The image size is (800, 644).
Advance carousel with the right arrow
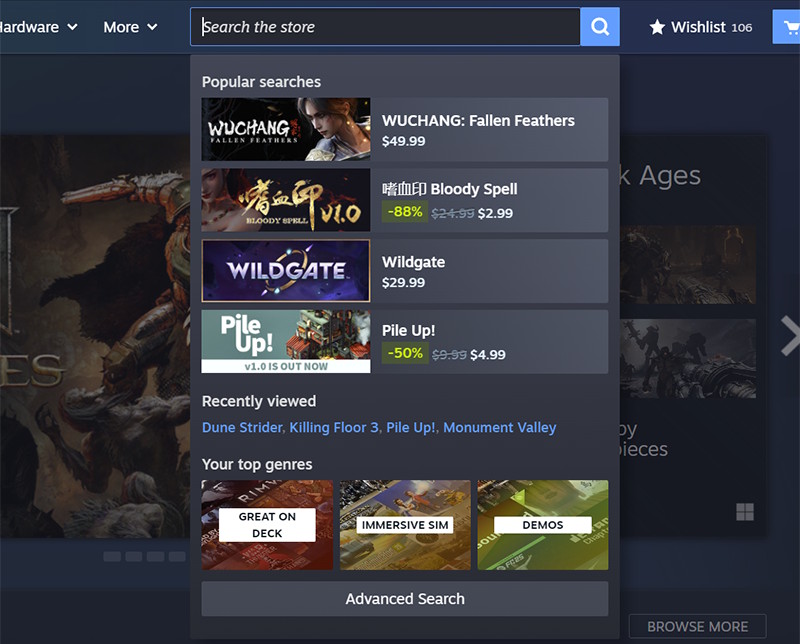(x=790, y=335)
